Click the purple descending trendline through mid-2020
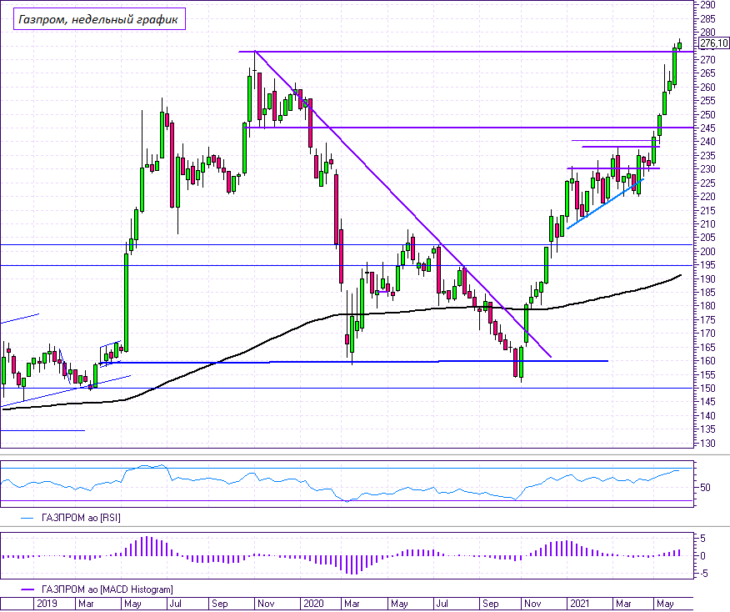 tap(403, 204)
